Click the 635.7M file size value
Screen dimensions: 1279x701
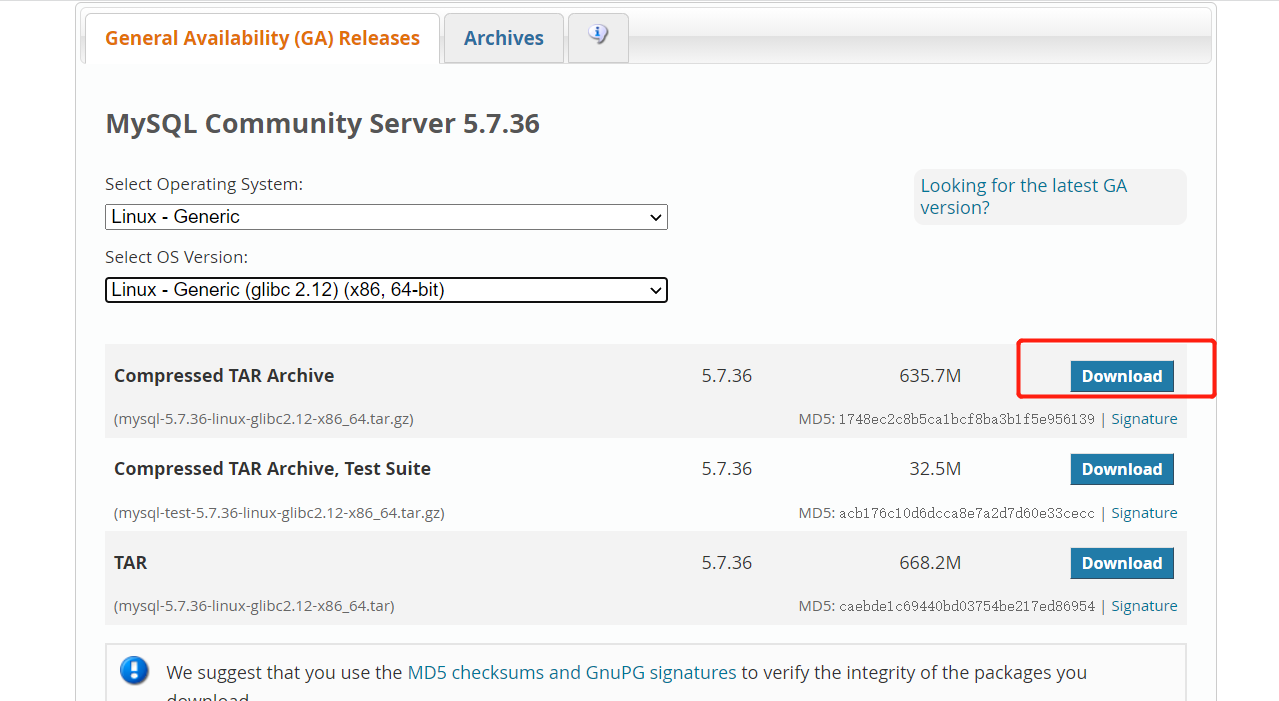[930, 376]
